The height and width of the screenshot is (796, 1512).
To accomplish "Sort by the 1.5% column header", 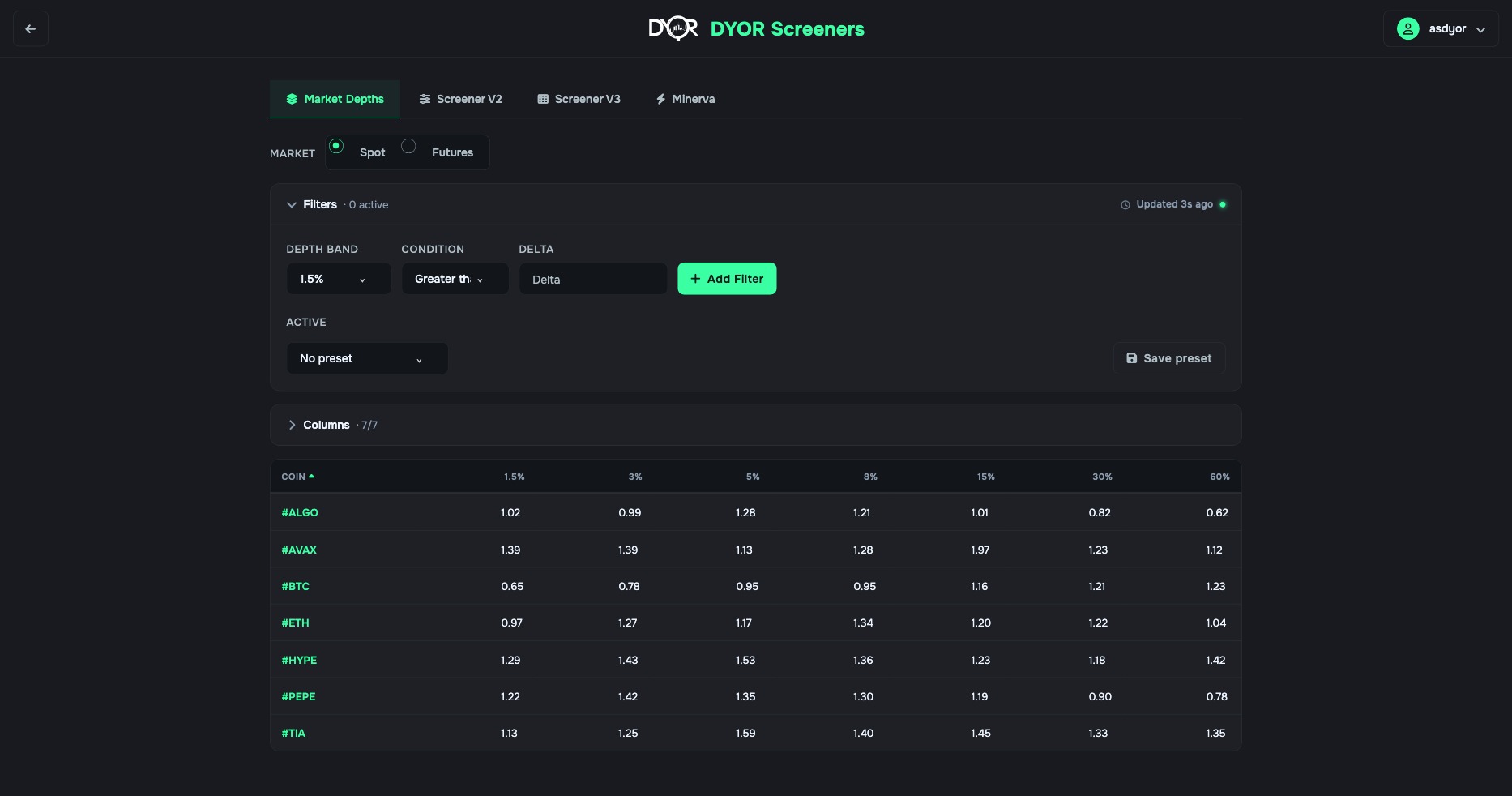I will pos(515,477).
